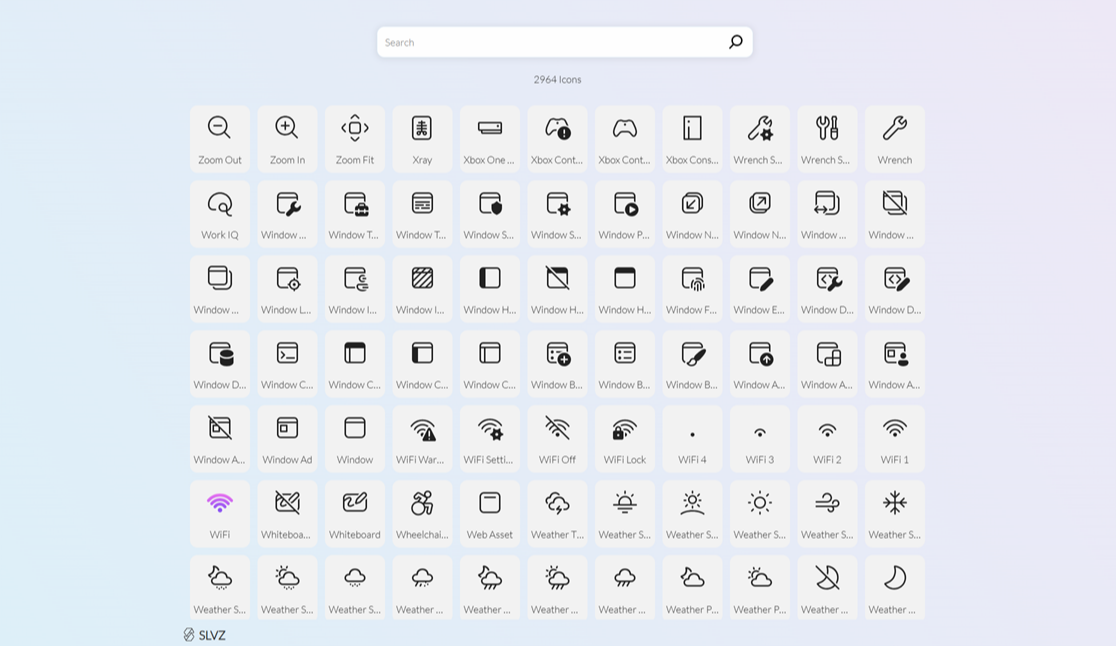Select the Zoom In icon tile
This screenshot has width=1116, height=647.
(288, 139)
